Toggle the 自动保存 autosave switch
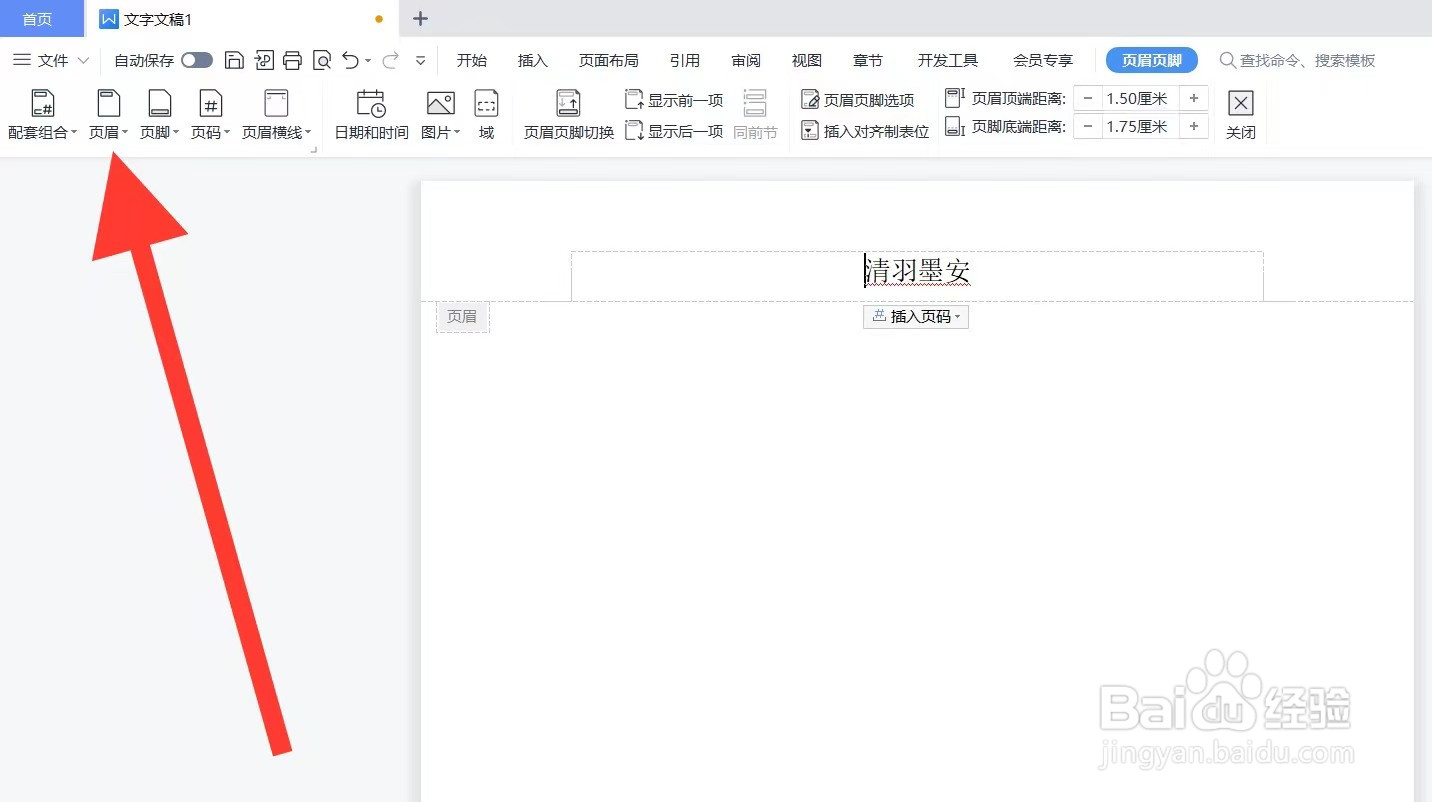The width and height of the screenshot is (1432, 802). point(197,60)
